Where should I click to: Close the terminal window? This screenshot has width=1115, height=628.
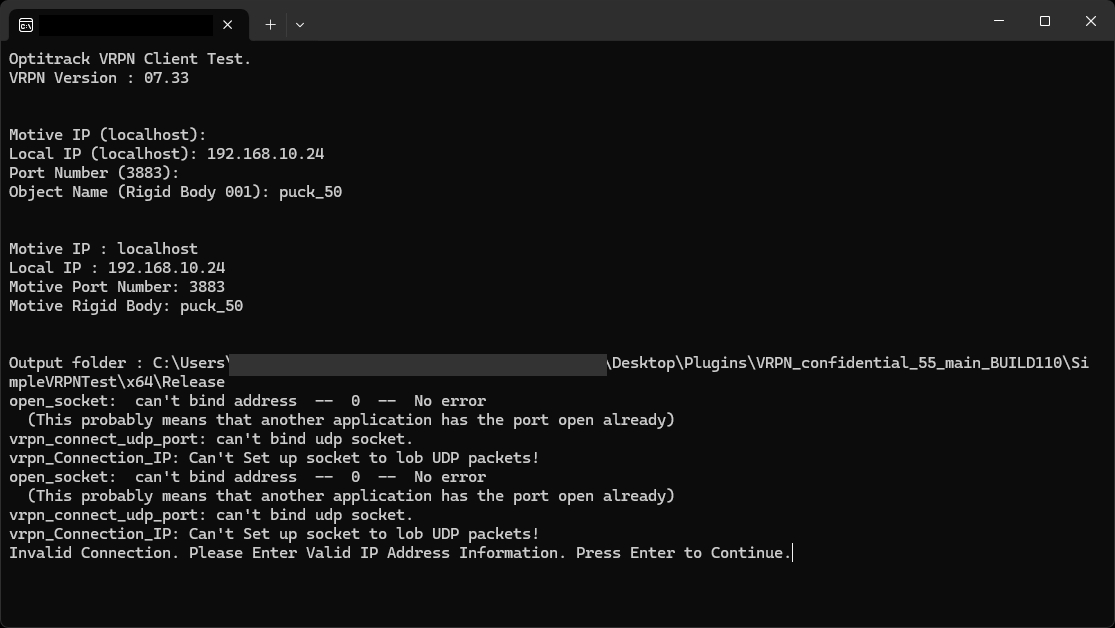1091,21
